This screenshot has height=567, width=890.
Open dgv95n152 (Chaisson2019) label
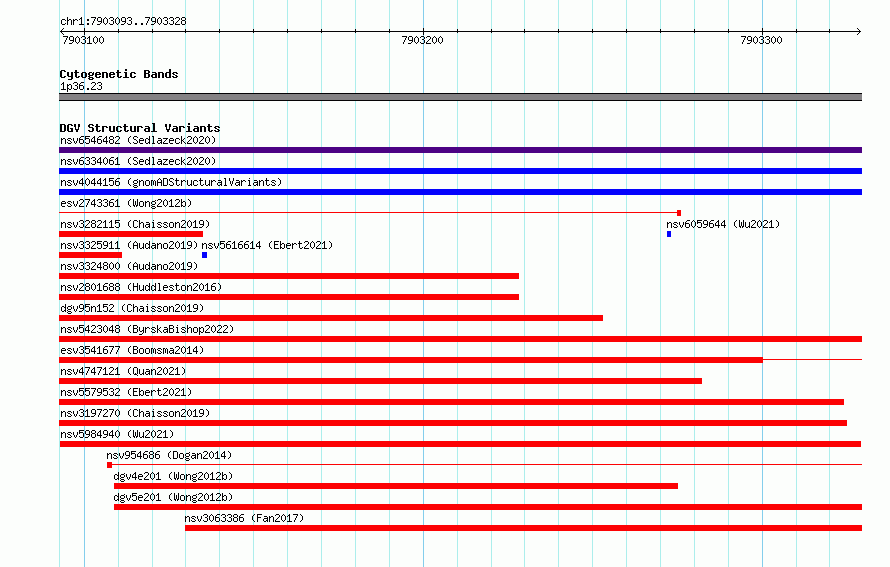(x=132, y=308)
